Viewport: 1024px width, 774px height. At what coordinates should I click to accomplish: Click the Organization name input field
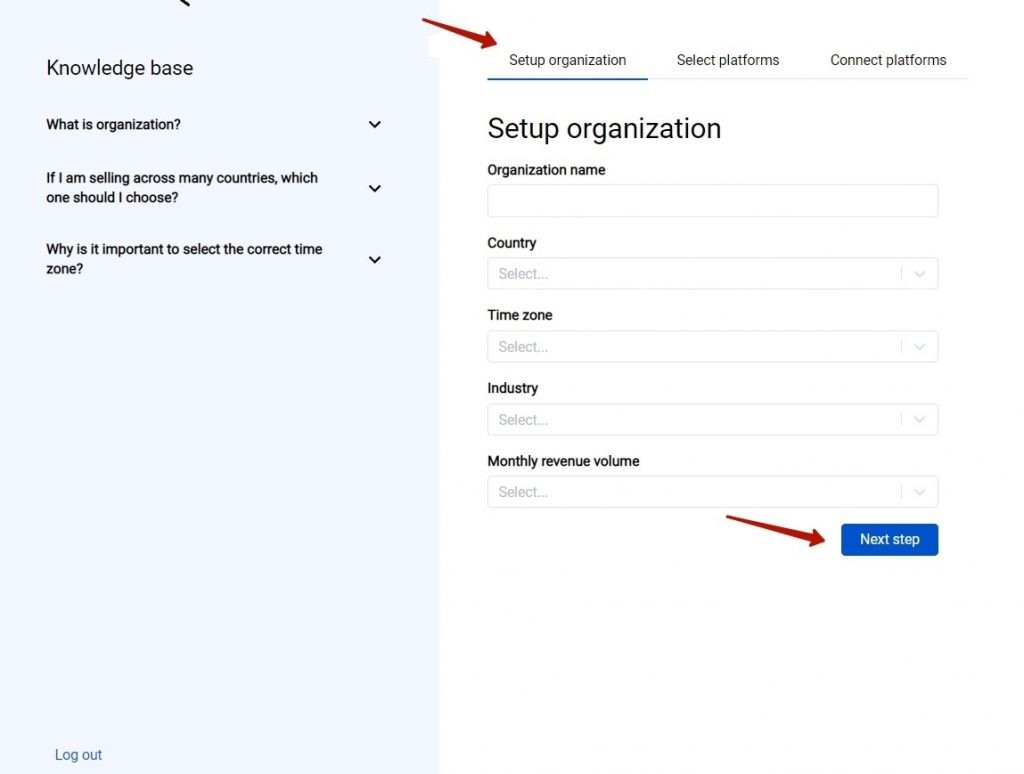(x=712, y=201)
